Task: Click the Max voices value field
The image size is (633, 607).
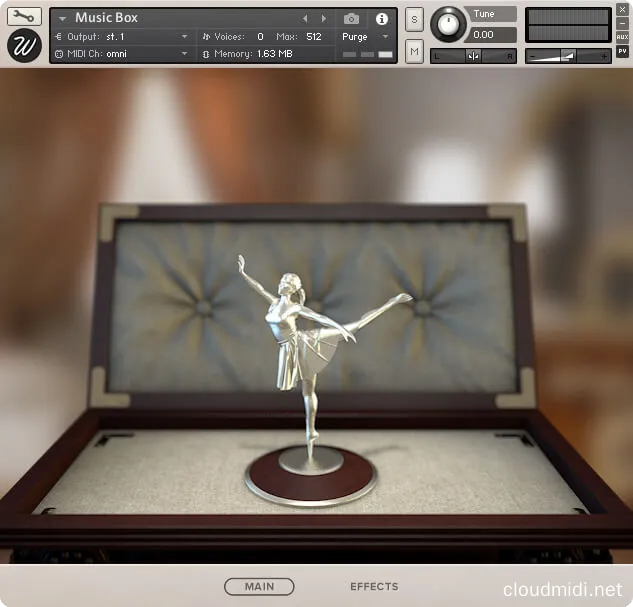Action: (314, 37)
